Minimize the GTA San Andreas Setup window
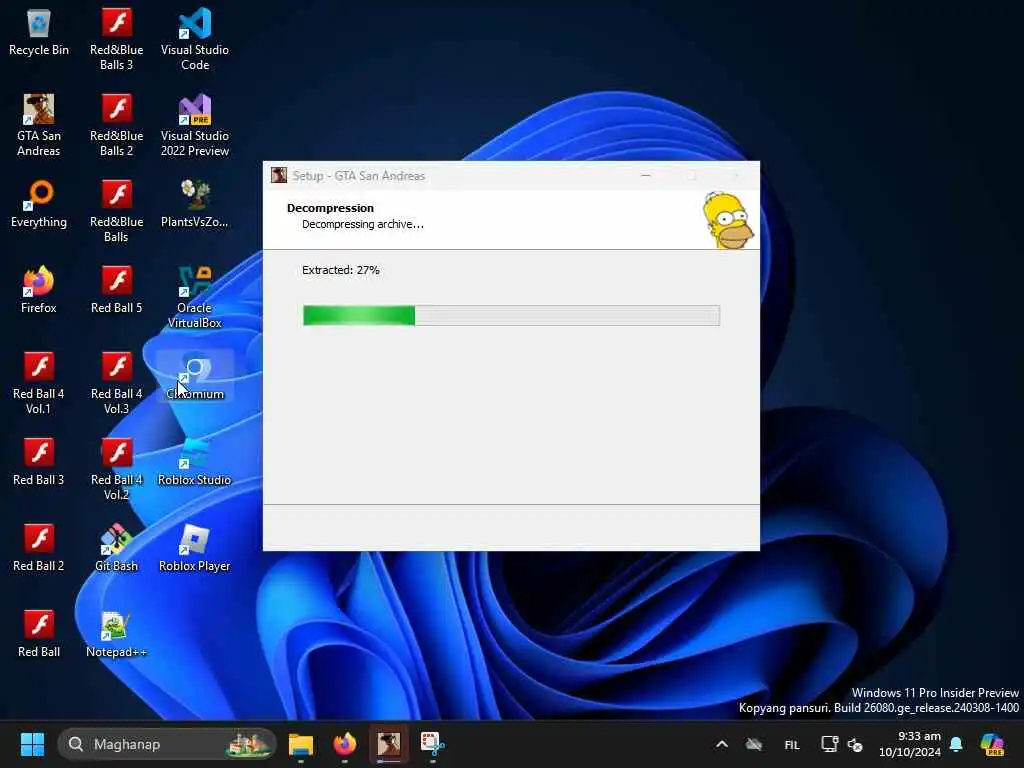Viewport: 1024px width, 768px height. [646, 176]
